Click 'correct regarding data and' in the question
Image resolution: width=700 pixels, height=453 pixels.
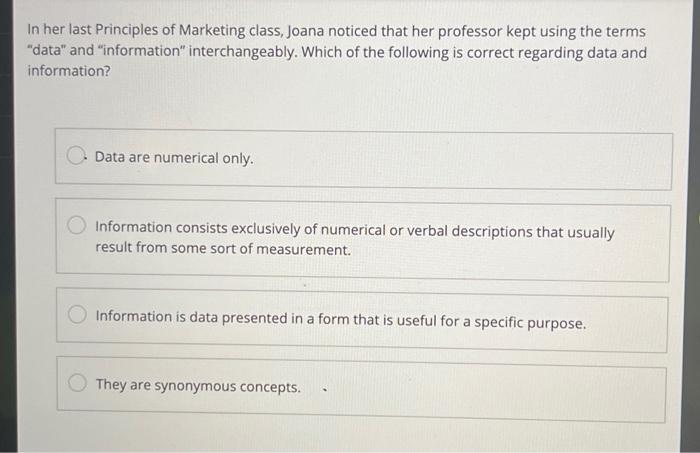[x=557, y=53]
